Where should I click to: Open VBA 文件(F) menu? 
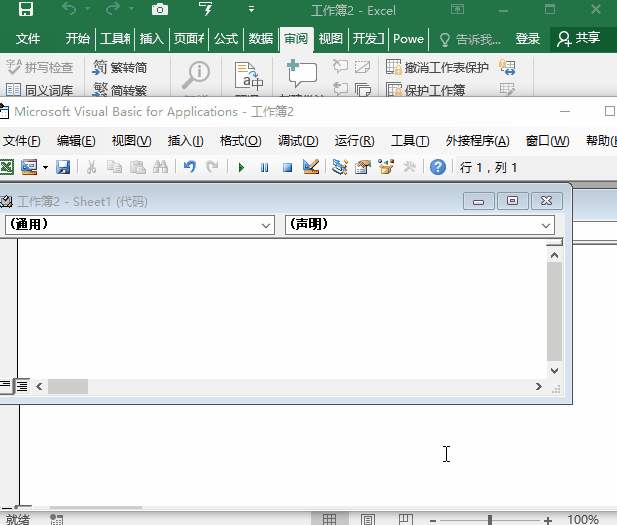click(x=22, y=141)
